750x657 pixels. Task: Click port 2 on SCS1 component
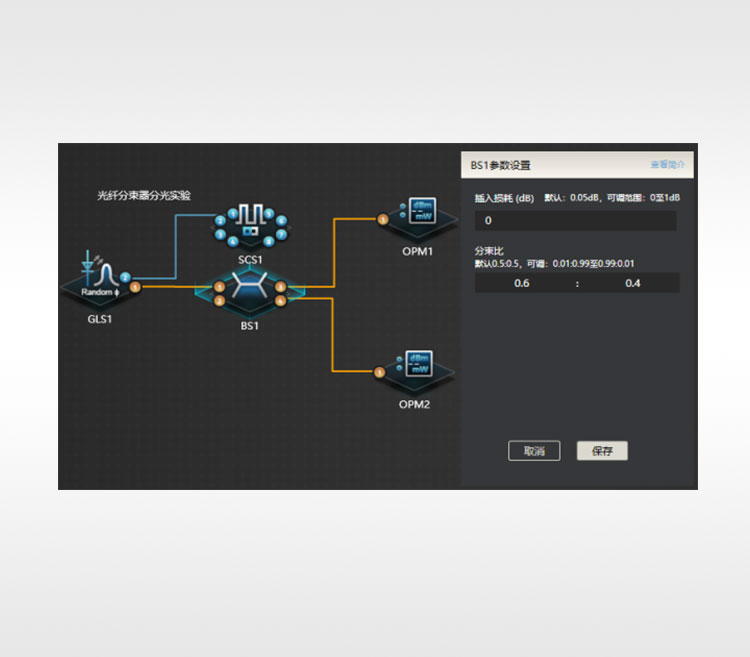tap(219, 219)
